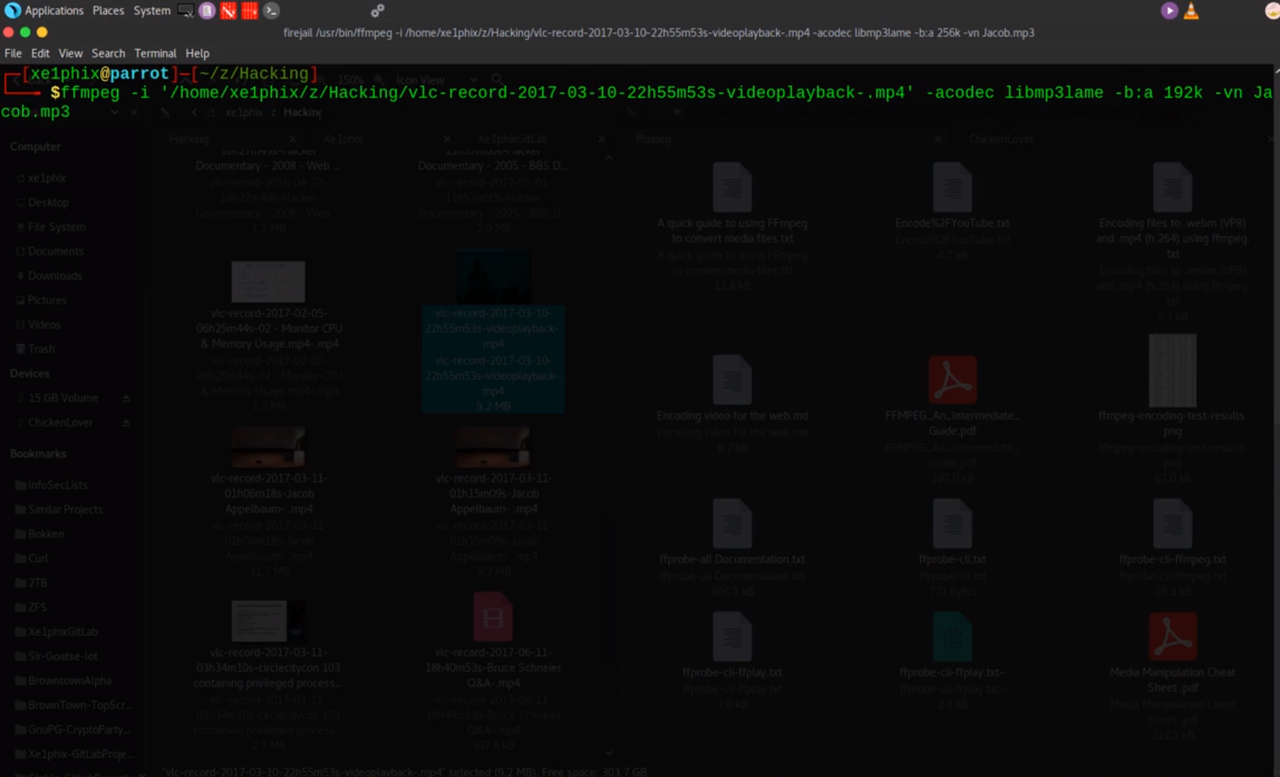Click the media play icon at top right

(x=1169, y=10)
